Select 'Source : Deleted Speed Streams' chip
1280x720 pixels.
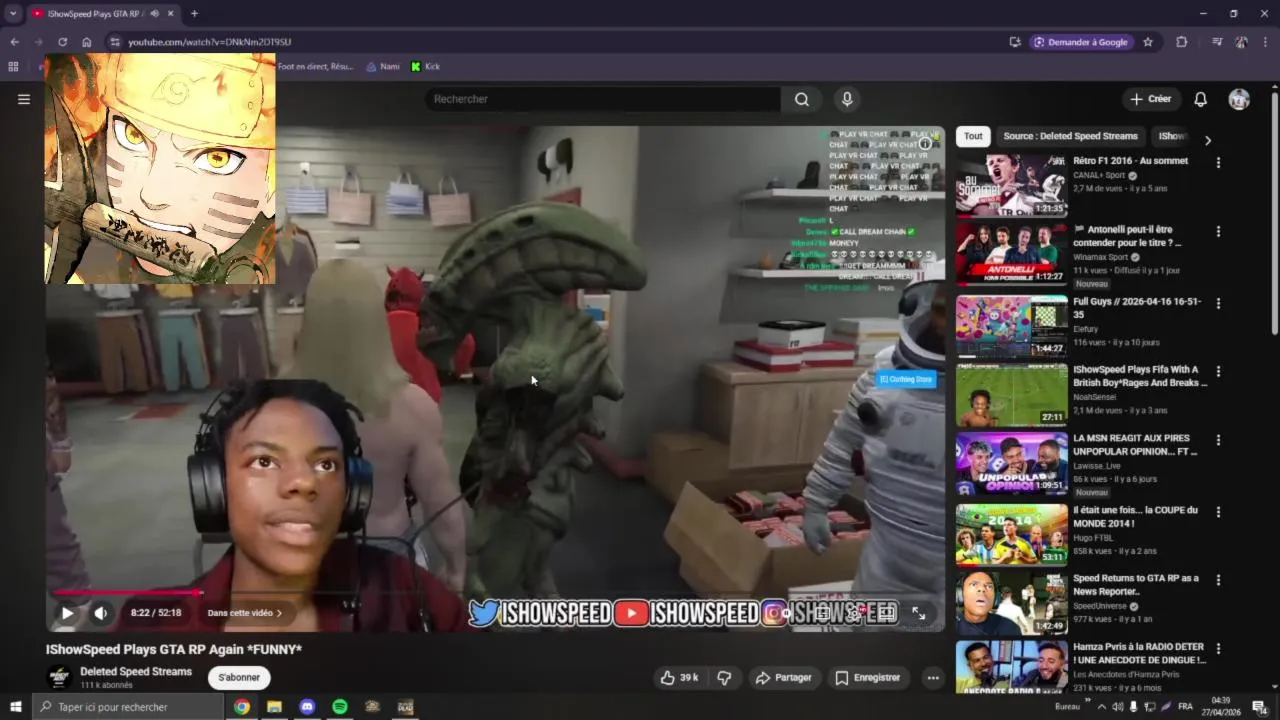click(1070, 136)
